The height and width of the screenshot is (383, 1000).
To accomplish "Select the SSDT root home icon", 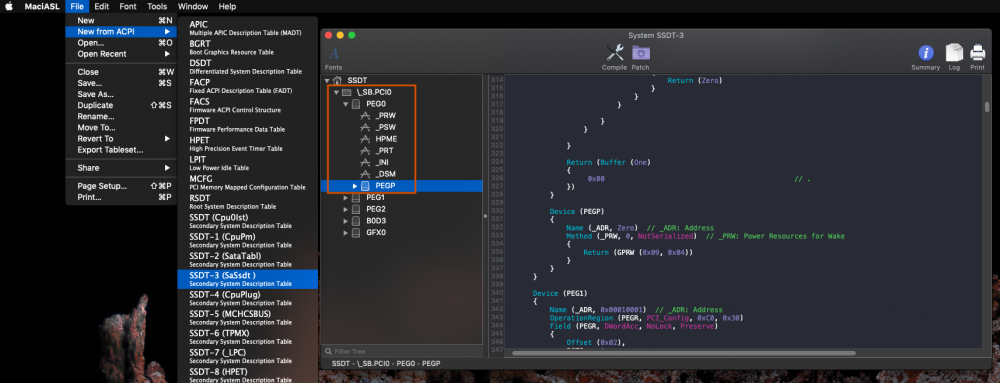I will (x=337, y=81).
